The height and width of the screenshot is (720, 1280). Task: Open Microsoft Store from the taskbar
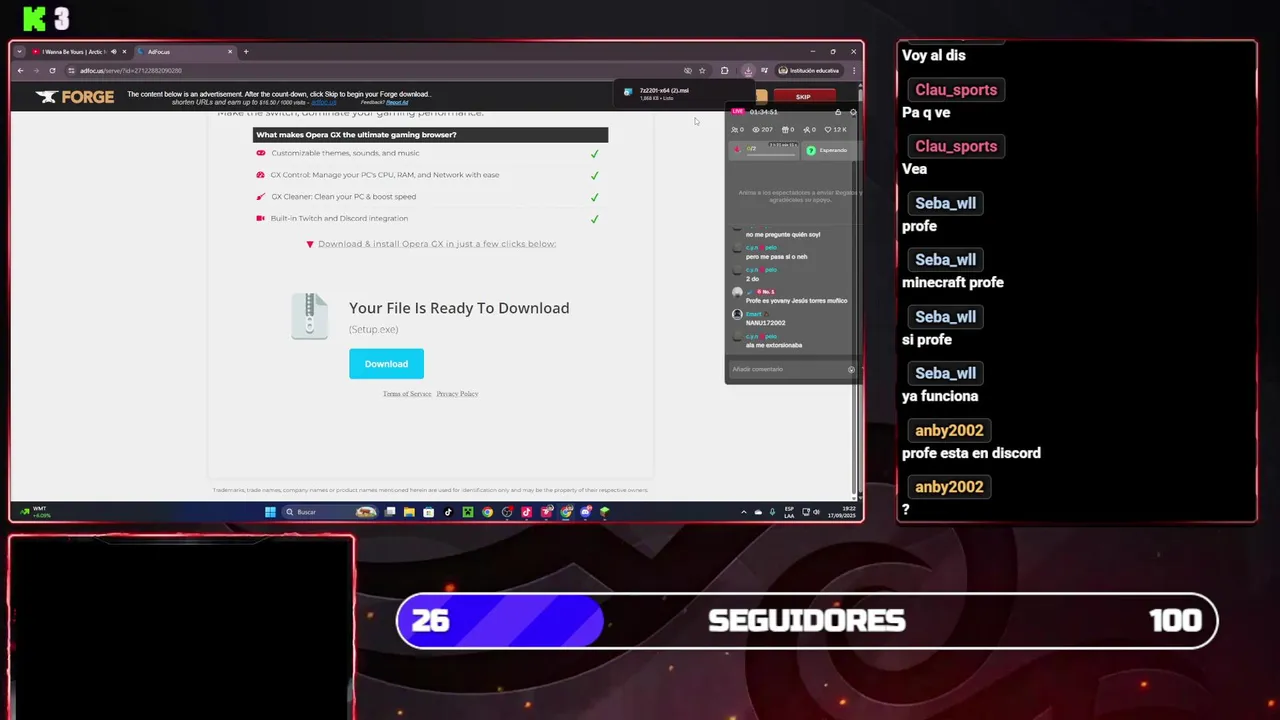pos(428,512)
